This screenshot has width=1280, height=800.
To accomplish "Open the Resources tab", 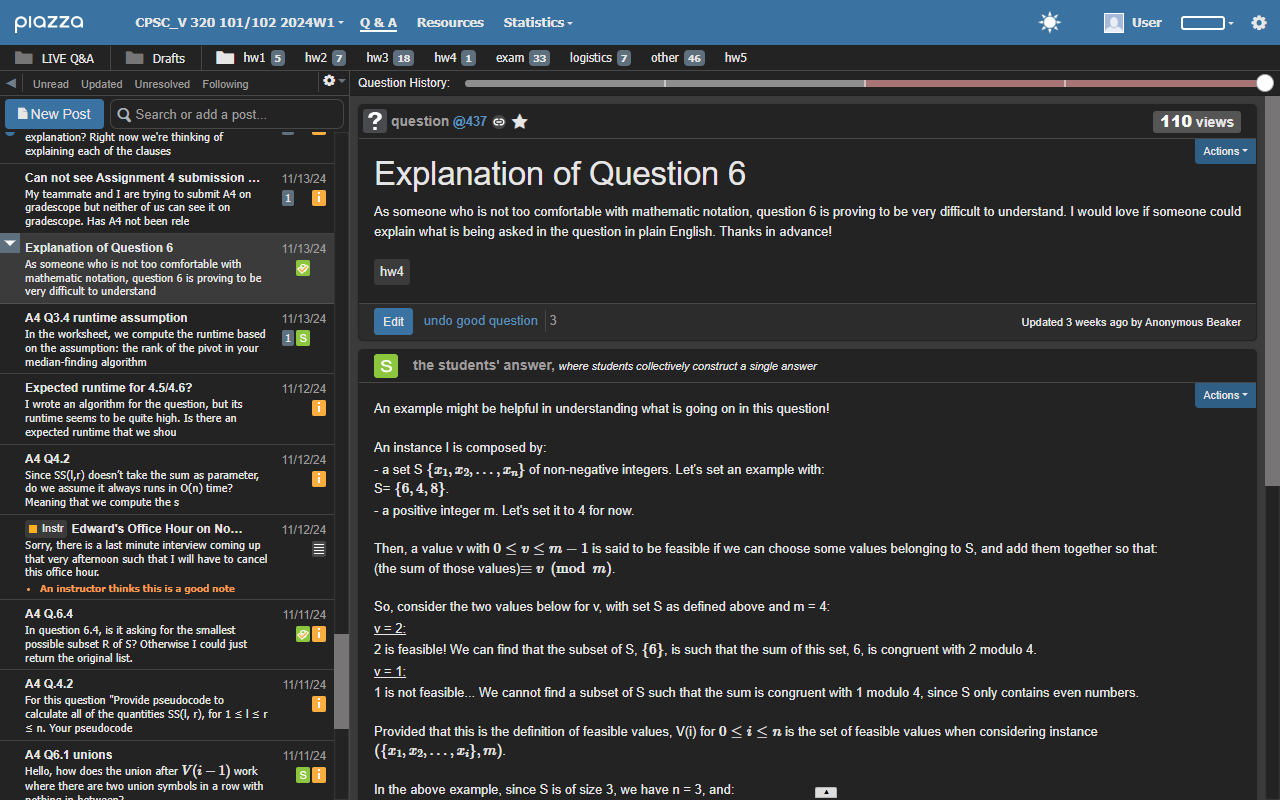I will 450,22.
